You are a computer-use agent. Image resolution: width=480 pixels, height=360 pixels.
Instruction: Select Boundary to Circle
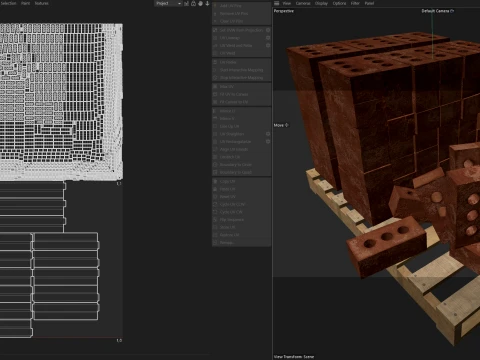(x=242, y=165)
